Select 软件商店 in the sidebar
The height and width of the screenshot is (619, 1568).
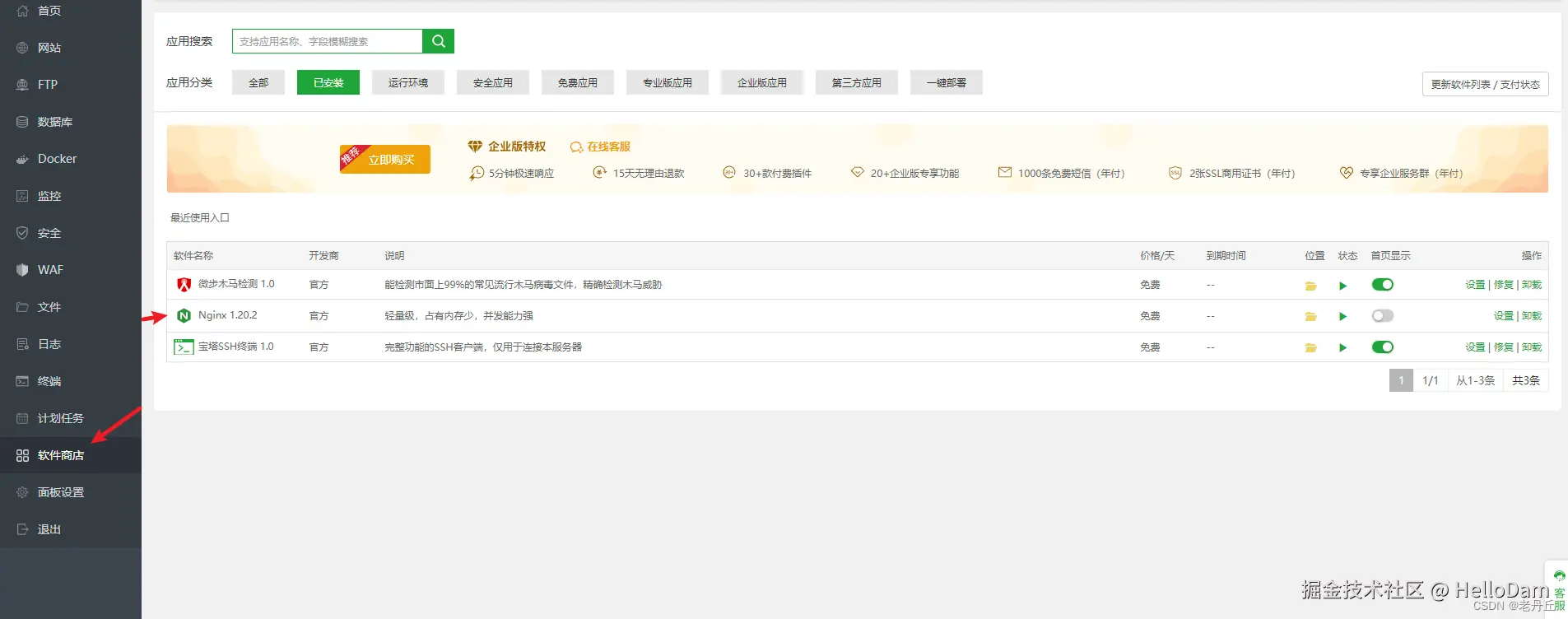click(x=71, y=455)
